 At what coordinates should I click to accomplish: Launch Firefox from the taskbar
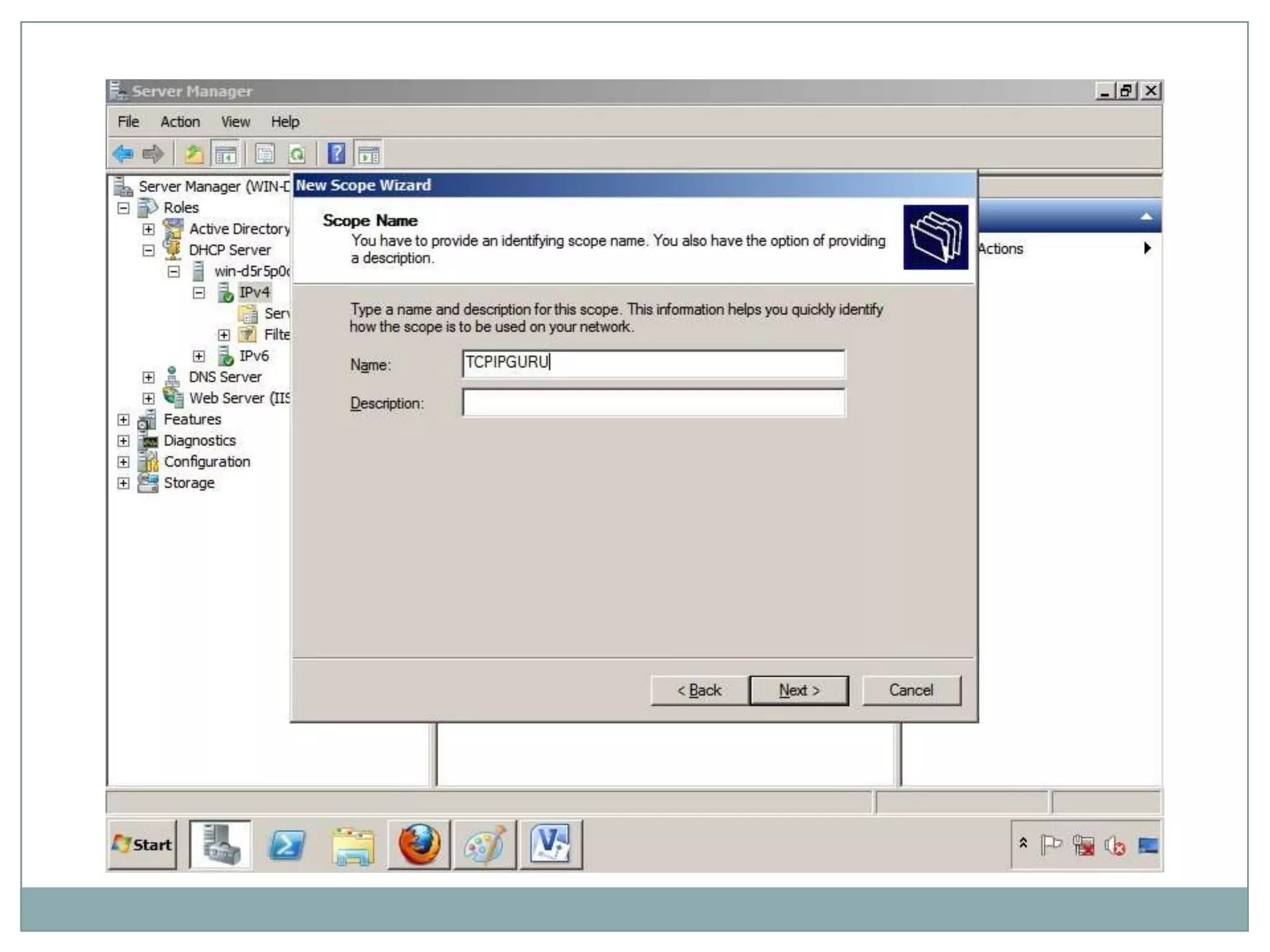[x=419, y=845]
